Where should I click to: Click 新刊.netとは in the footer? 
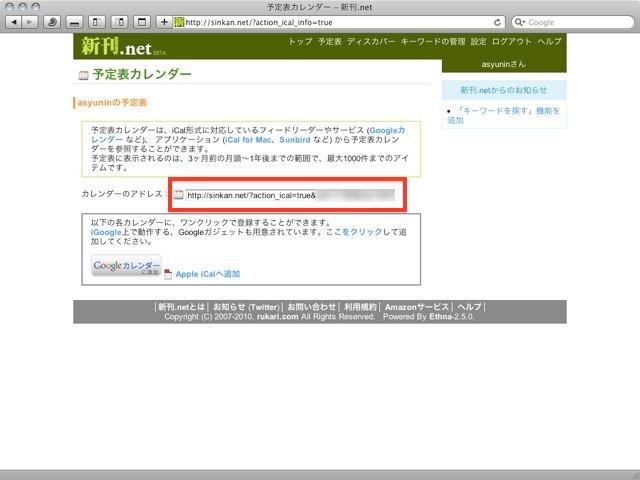[x=181, y=307]
